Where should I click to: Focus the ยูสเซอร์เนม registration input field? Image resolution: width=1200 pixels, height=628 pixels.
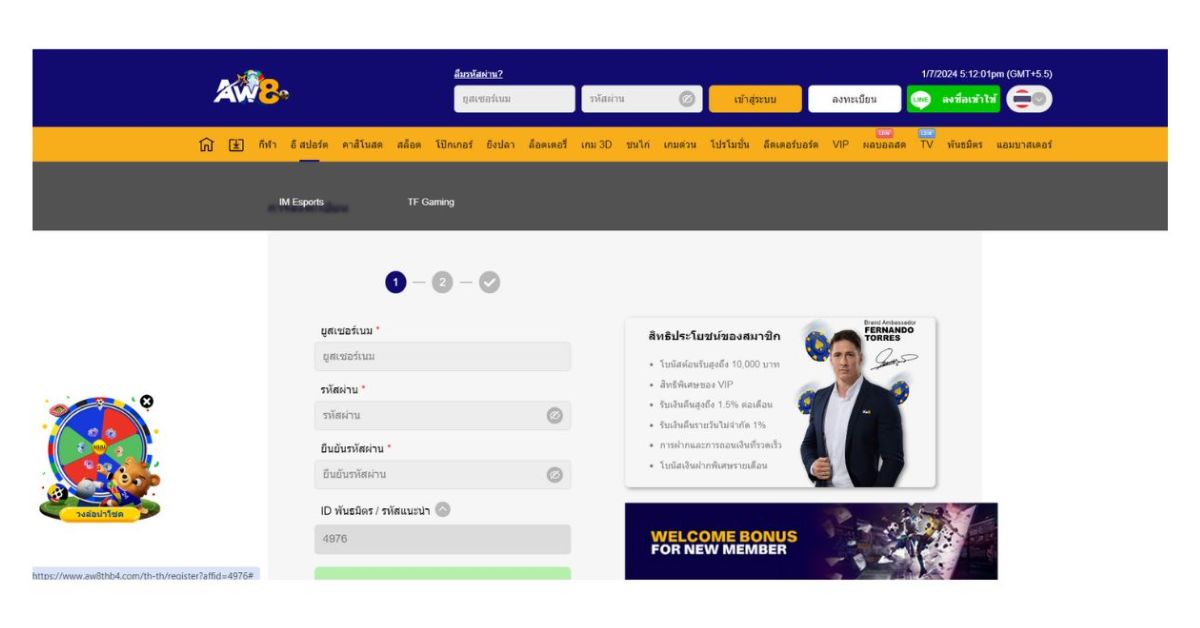click(x=442, y=357)
